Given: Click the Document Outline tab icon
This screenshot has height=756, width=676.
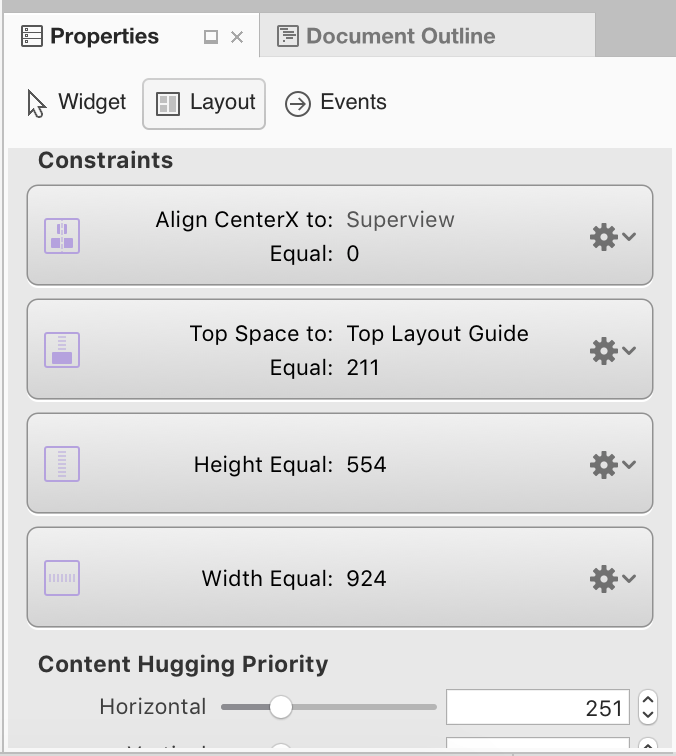Looking at the screenshot, I should pyautogui.click(x=287, y=36).
